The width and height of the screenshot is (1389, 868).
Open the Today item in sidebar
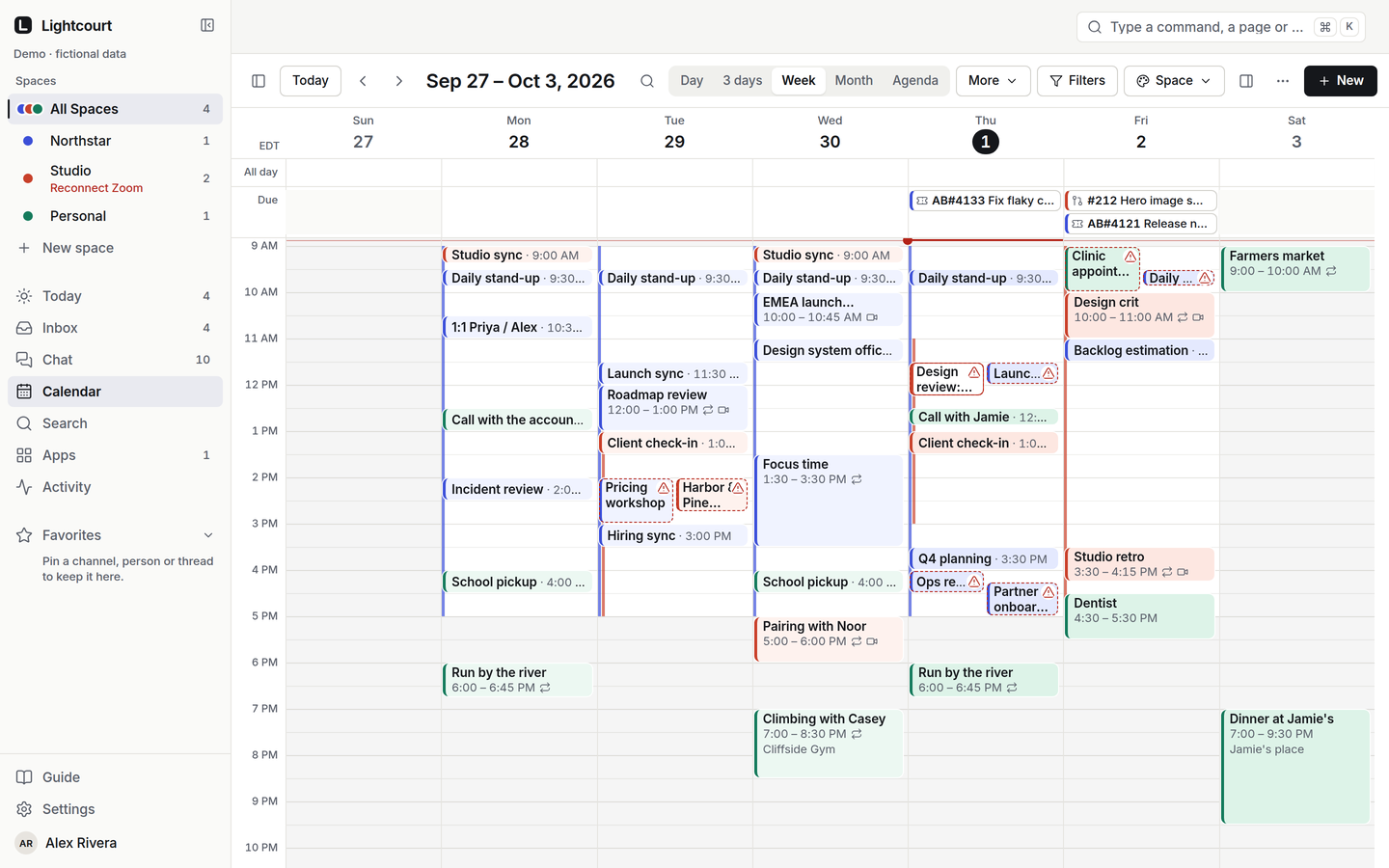(115, 296)
